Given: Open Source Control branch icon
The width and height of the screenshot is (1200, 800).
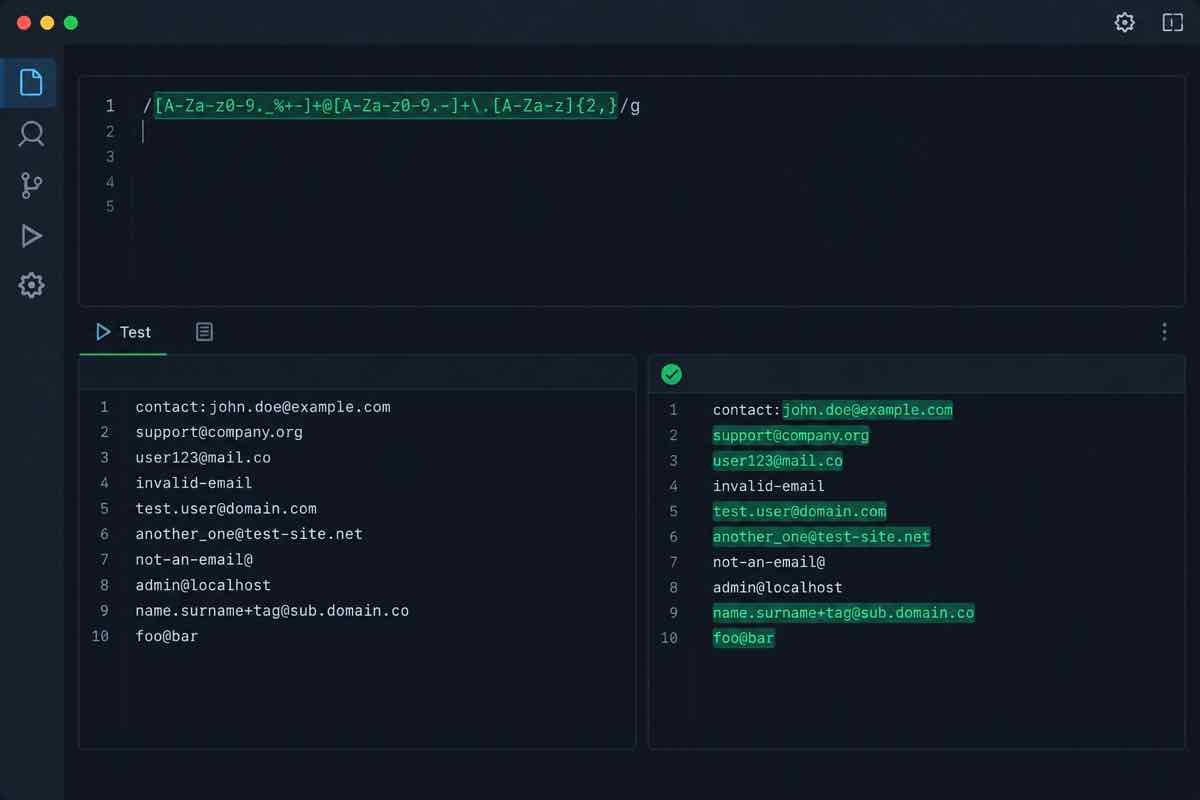Looking at the screenshot, I should pos(31,185).
